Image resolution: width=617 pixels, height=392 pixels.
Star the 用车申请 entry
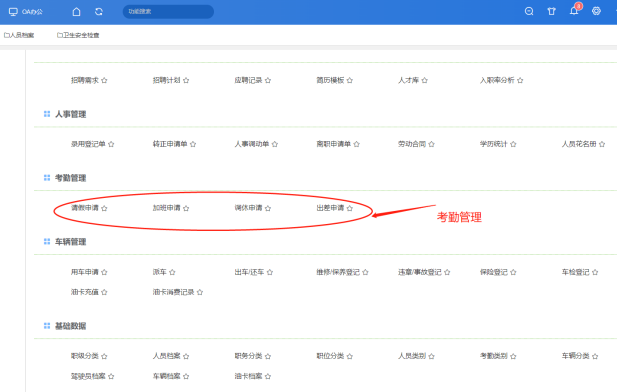click(x=104, y=272)
